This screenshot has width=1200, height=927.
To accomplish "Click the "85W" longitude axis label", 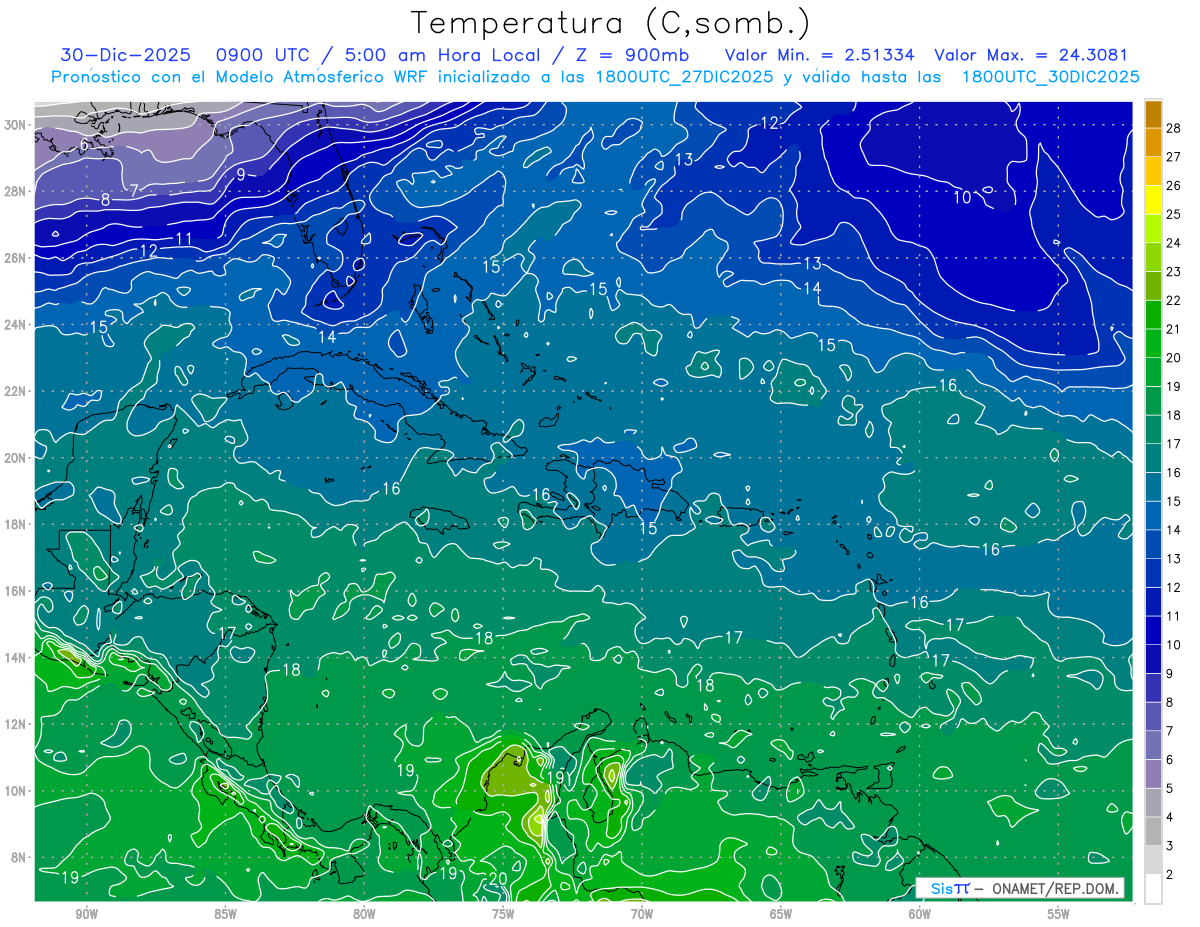I will (x=225, y=914).
